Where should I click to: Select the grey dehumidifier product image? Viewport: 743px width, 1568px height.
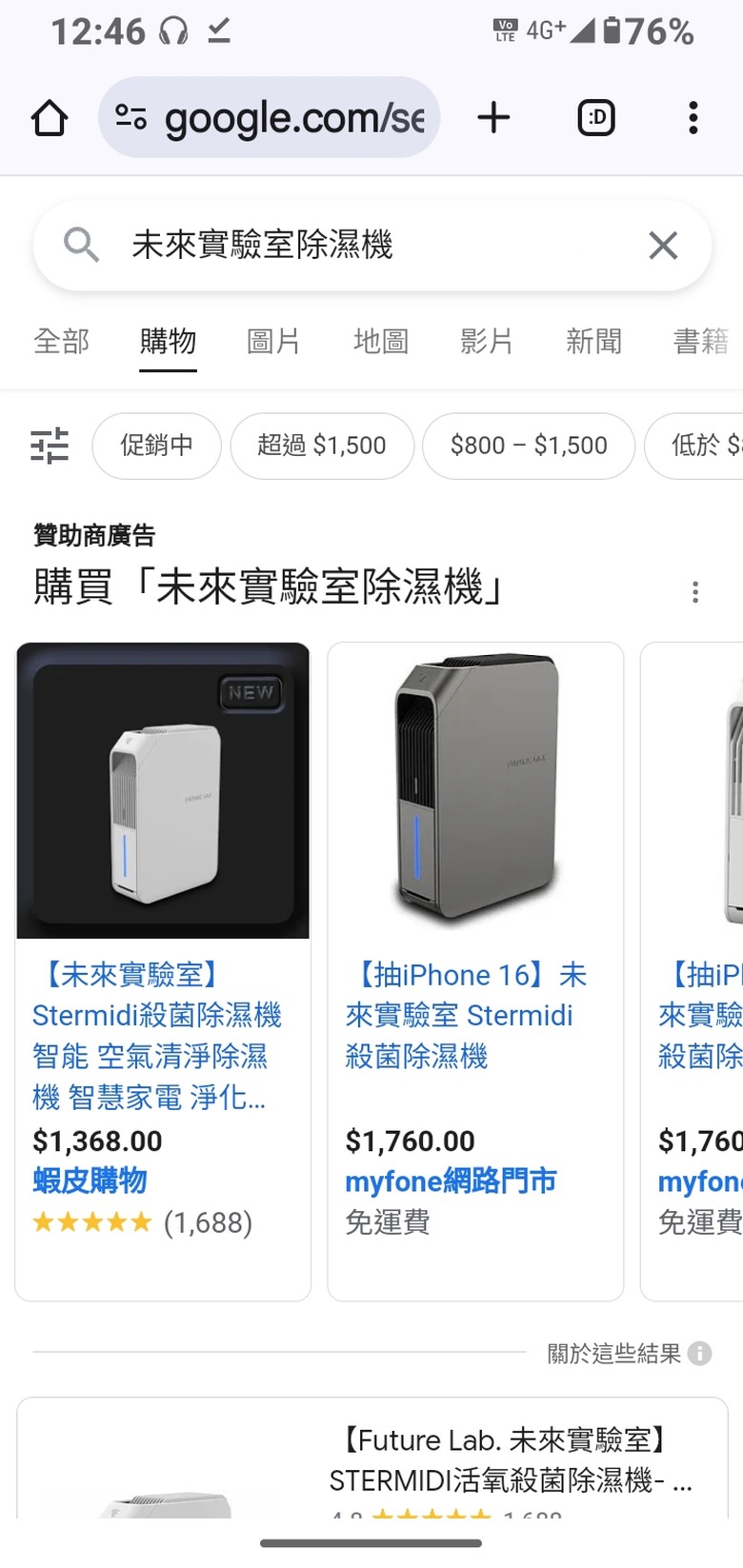[475, 790]
